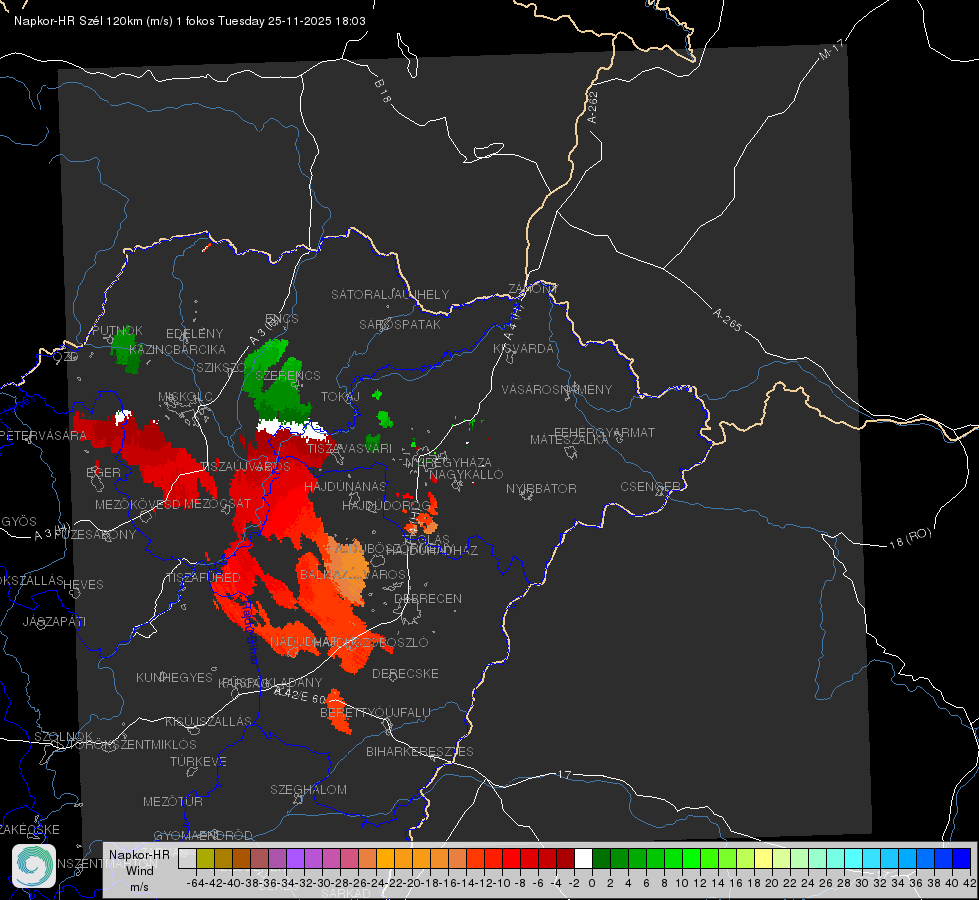Click the TISZAVASVÁRI city label
Image resolution: width=979 pixels, height=900 pixels.
tap(350, 448)
